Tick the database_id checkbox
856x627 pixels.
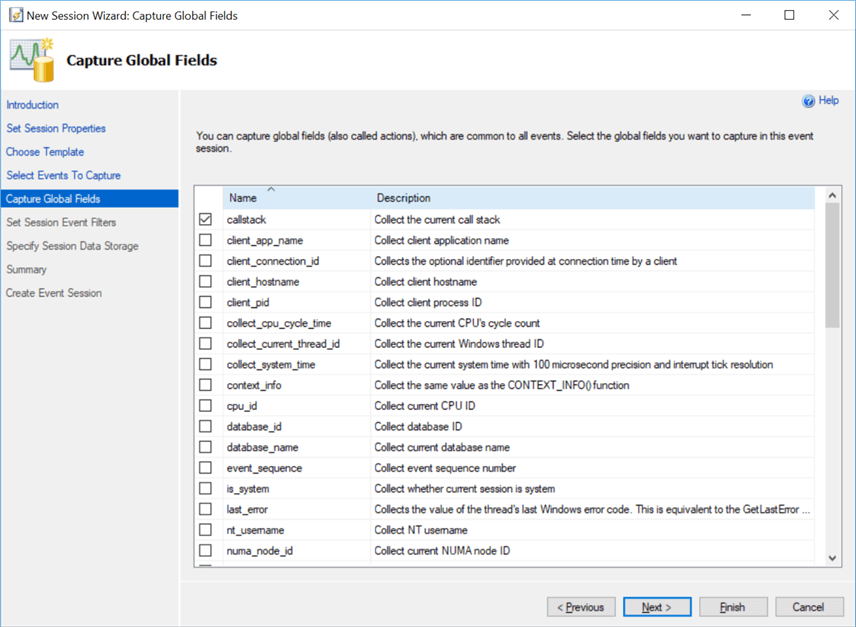pos(205,426)
